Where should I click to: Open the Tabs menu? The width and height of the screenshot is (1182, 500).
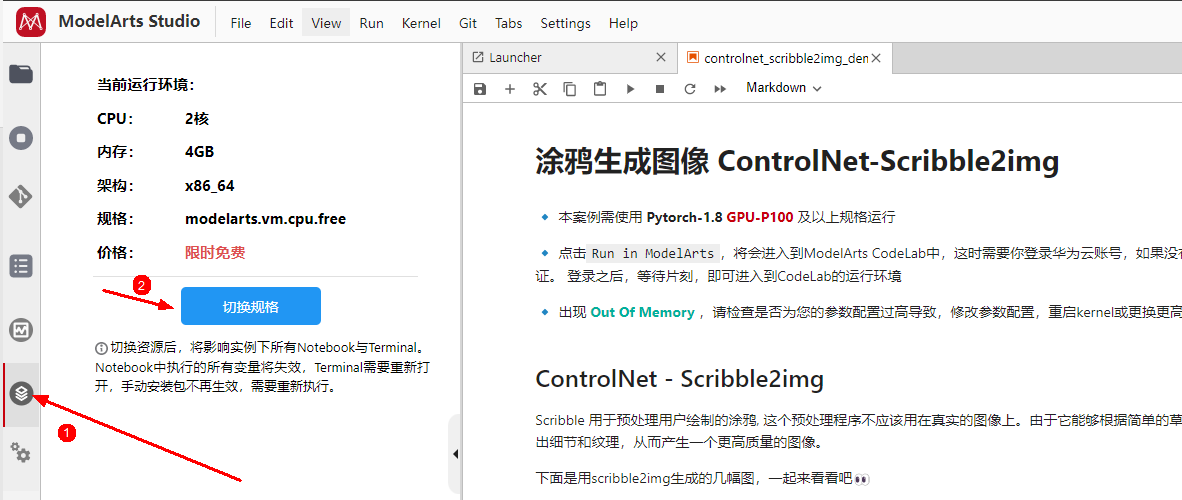(508, 23)
